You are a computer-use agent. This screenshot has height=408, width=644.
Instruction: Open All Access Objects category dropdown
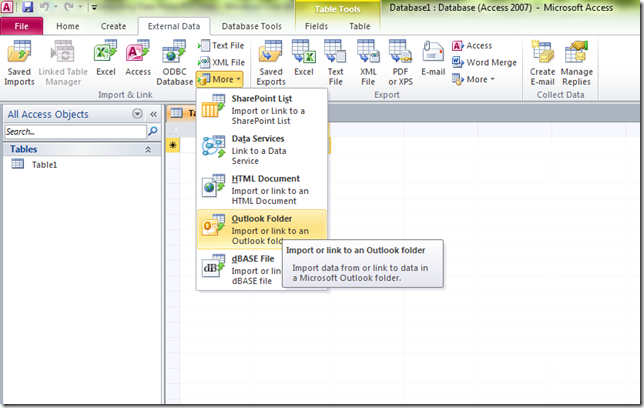click(138, 114)
